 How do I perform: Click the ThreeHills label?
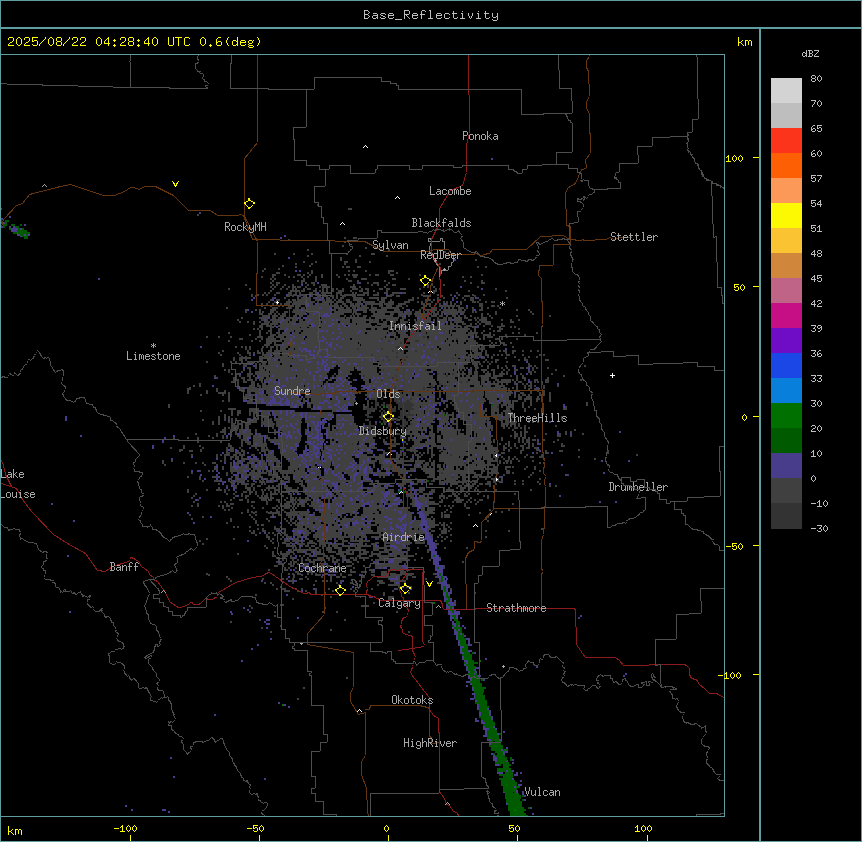click(x=537, y=418)
